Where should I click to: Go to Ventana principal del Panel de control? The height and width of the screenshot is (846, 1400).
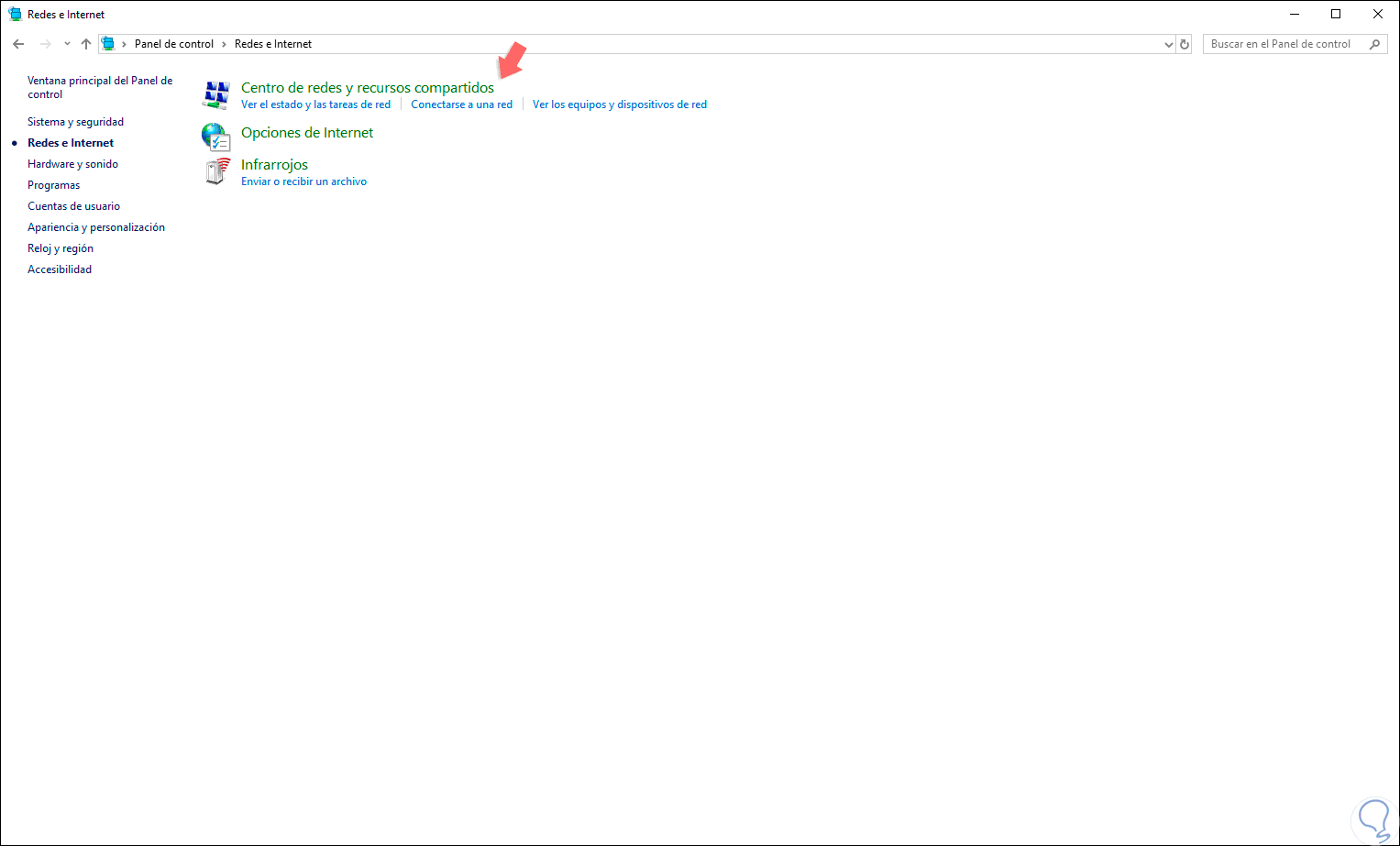point(100,87)
